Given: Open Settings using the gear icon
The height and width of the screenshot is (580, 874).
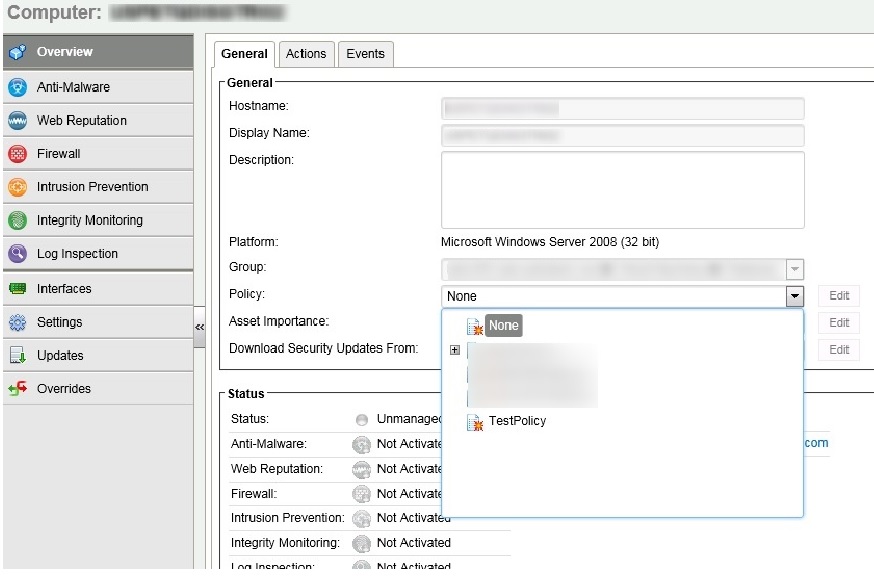Looking at the screenshot, I should tap(17, 322).
